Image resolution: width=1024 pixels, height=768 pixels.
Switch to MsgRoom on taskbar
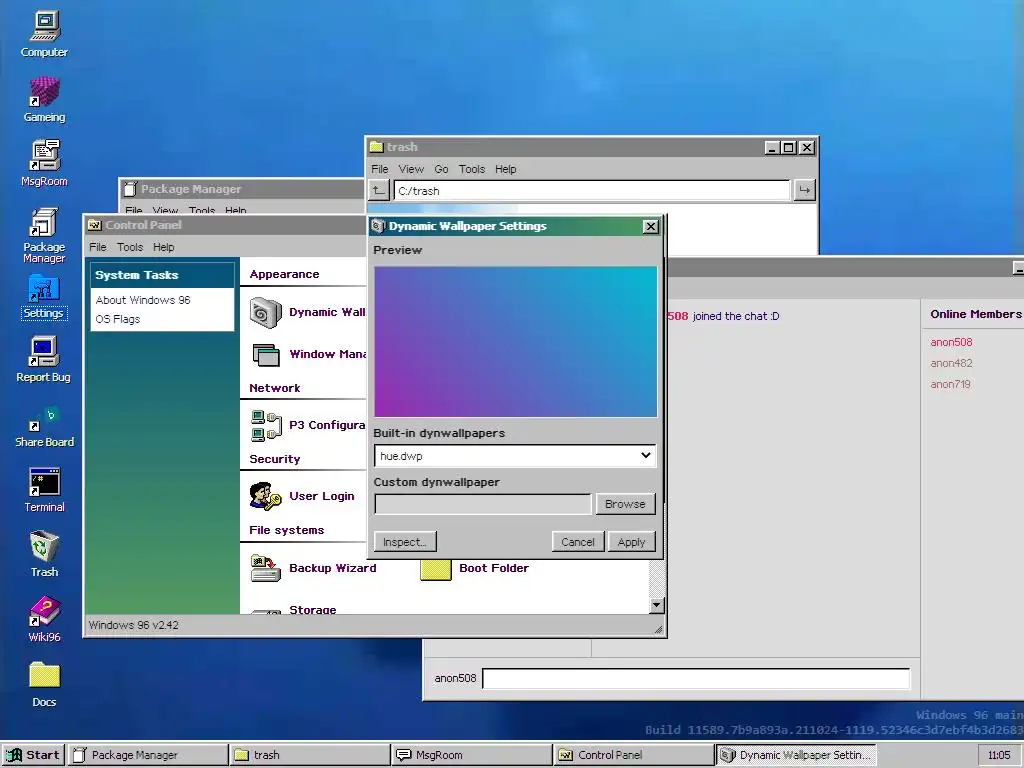pos(472,755)
